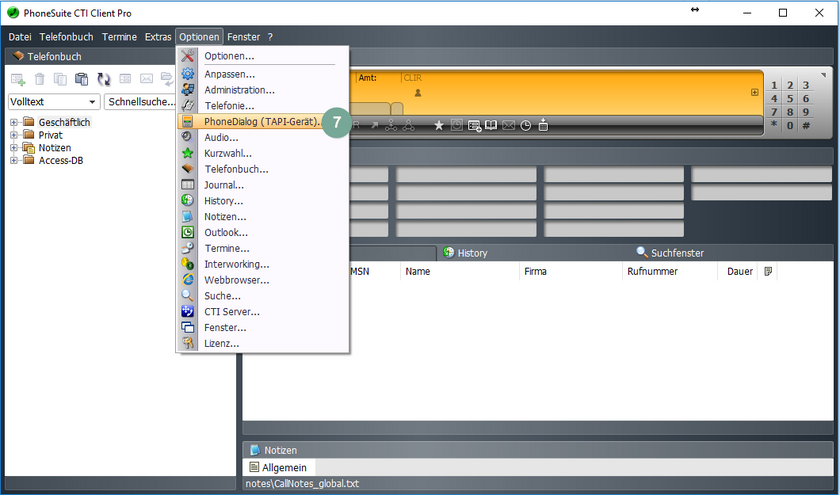Click the open book icon in call bar
The width and height of the screenshot is (840, 495).
click(x=491, y=125)
